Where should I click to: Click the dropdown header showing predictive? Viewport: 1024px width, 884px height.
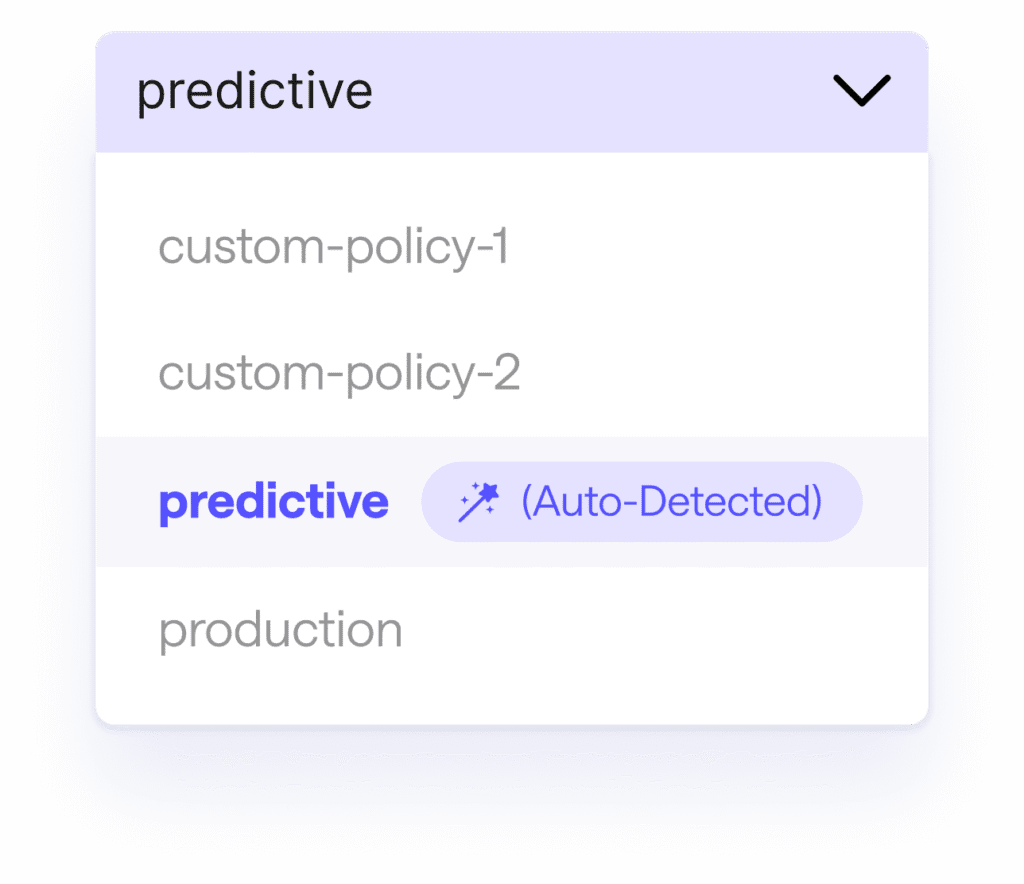(511, 92)
